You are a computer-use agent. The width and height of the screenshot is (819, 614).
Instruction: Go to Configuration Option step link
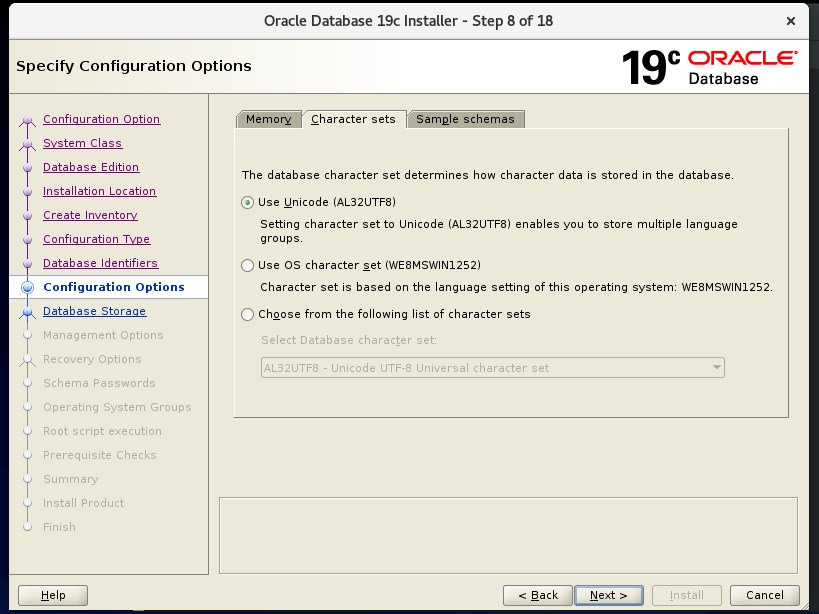coord(101,119)
